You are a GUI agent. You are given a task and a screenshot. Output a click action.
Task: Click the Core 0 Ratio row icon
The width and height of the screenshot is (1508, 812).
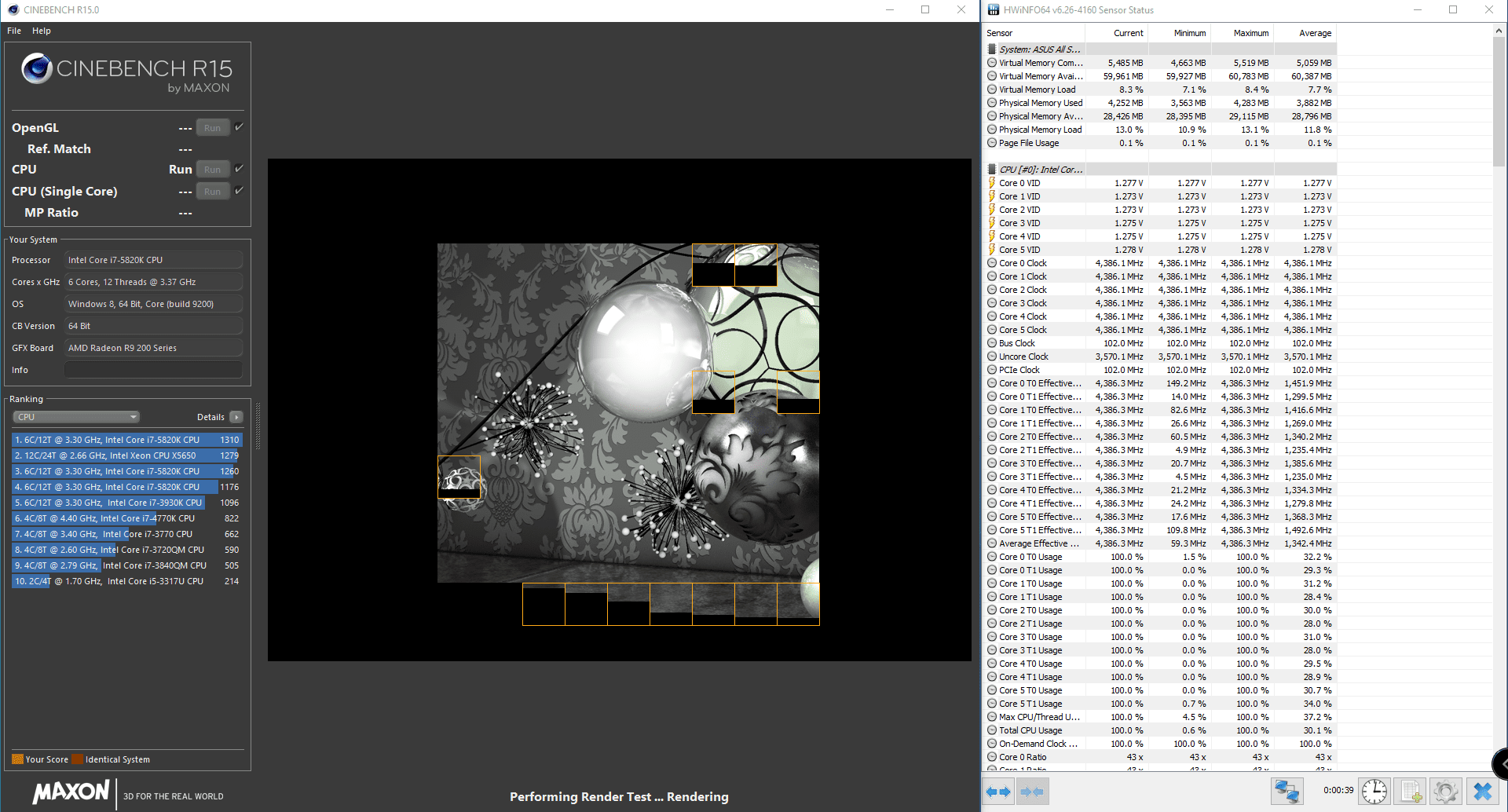coord(992,757)
